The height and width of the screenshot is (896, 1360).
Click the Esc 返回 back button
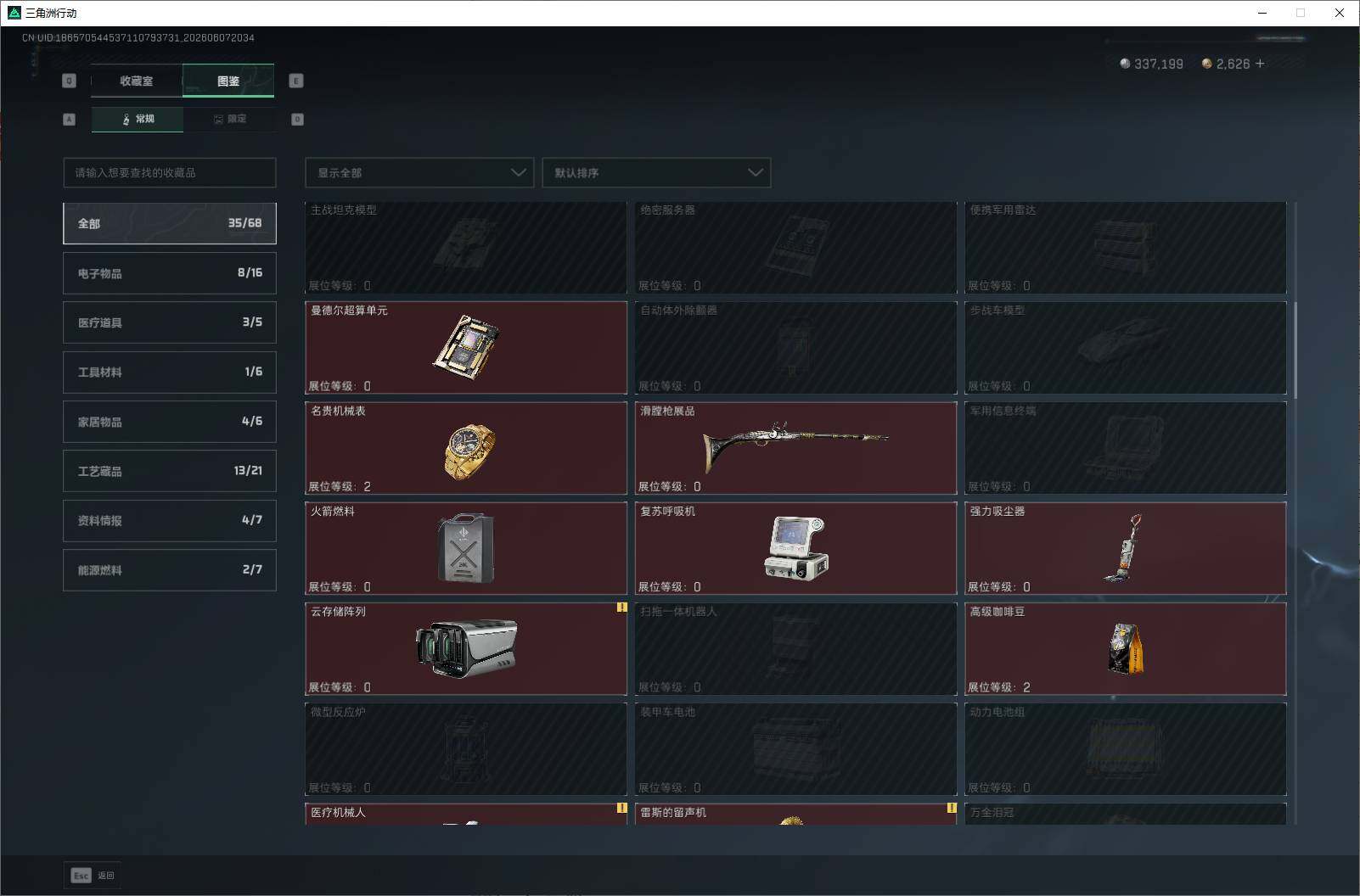(93, 875)
